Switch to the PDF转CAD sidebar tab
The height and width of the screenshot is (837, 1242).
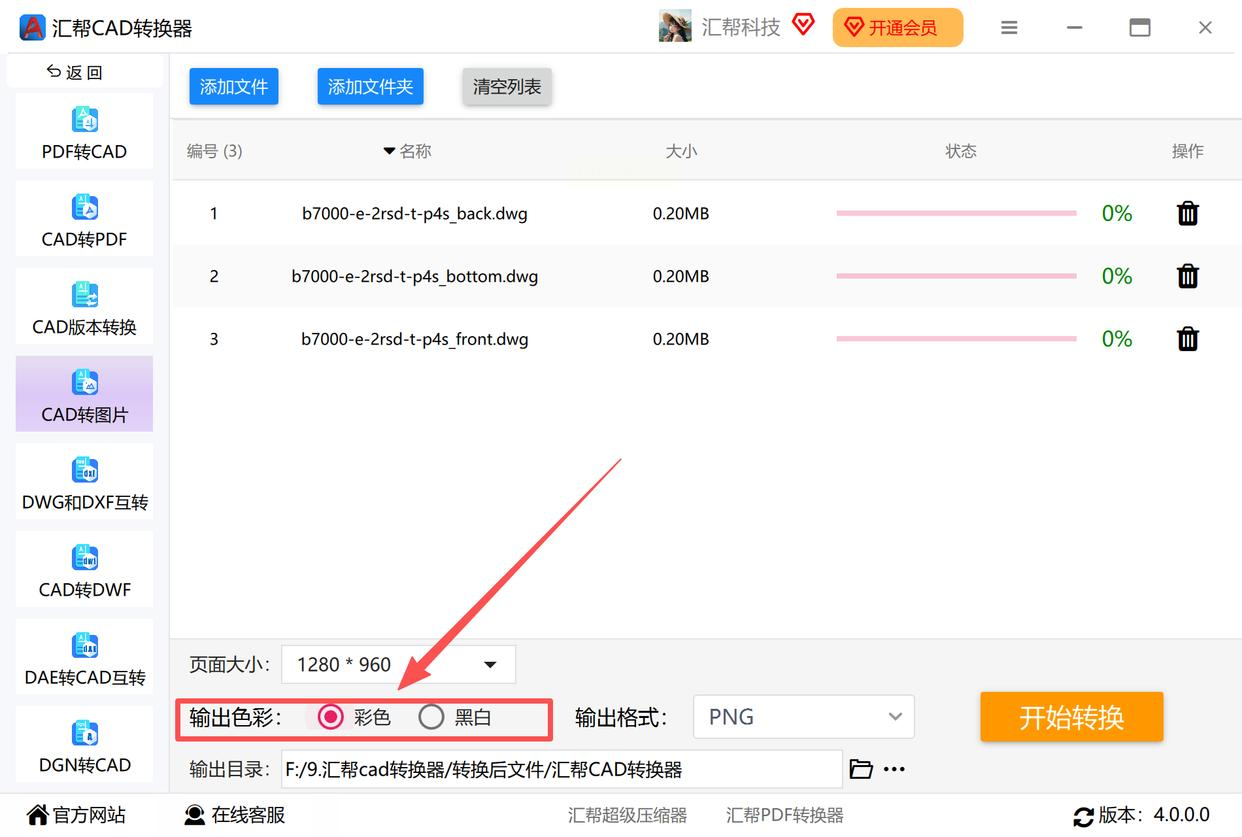pyautogui.click(x=84, y=131)
